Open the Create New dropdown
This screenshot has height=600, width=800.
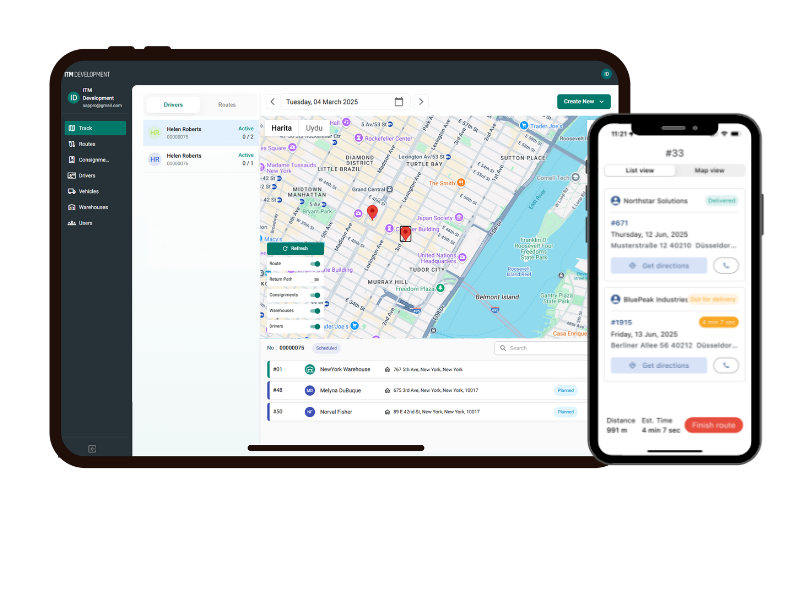pos(584,102)
